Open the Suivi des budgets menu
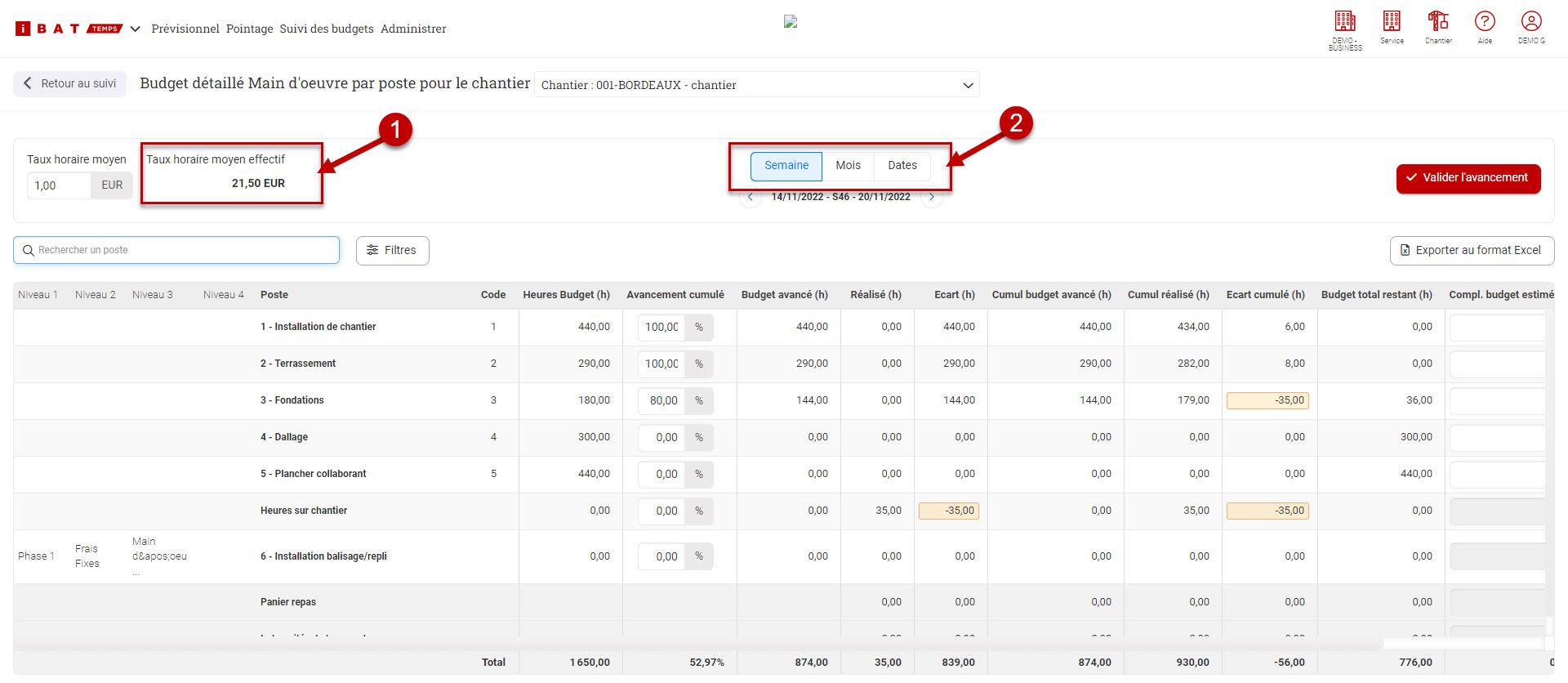 [x=327, y=29]
